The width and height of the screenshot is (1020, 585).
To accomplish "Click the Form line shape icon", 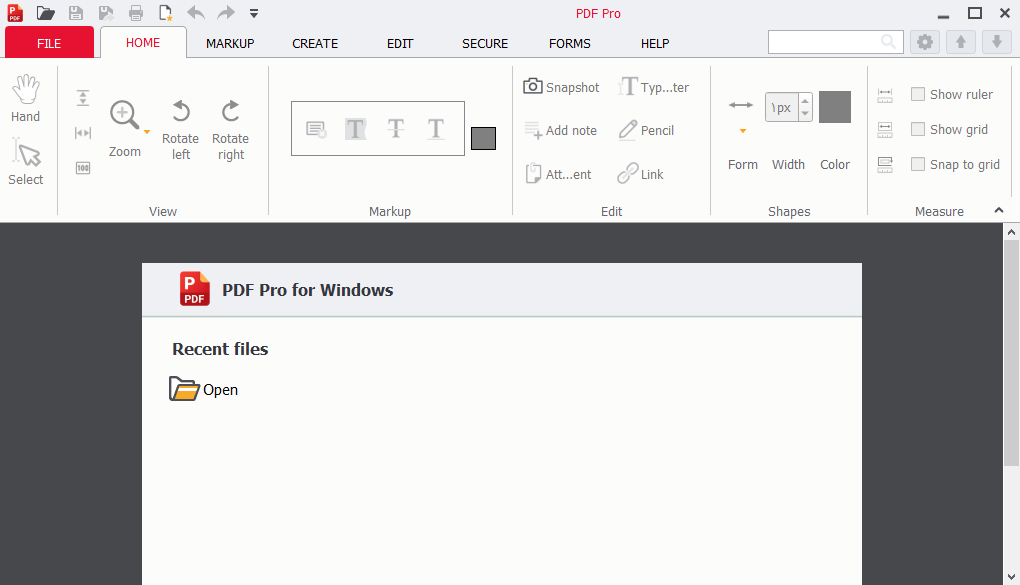I will click(741, 105).
